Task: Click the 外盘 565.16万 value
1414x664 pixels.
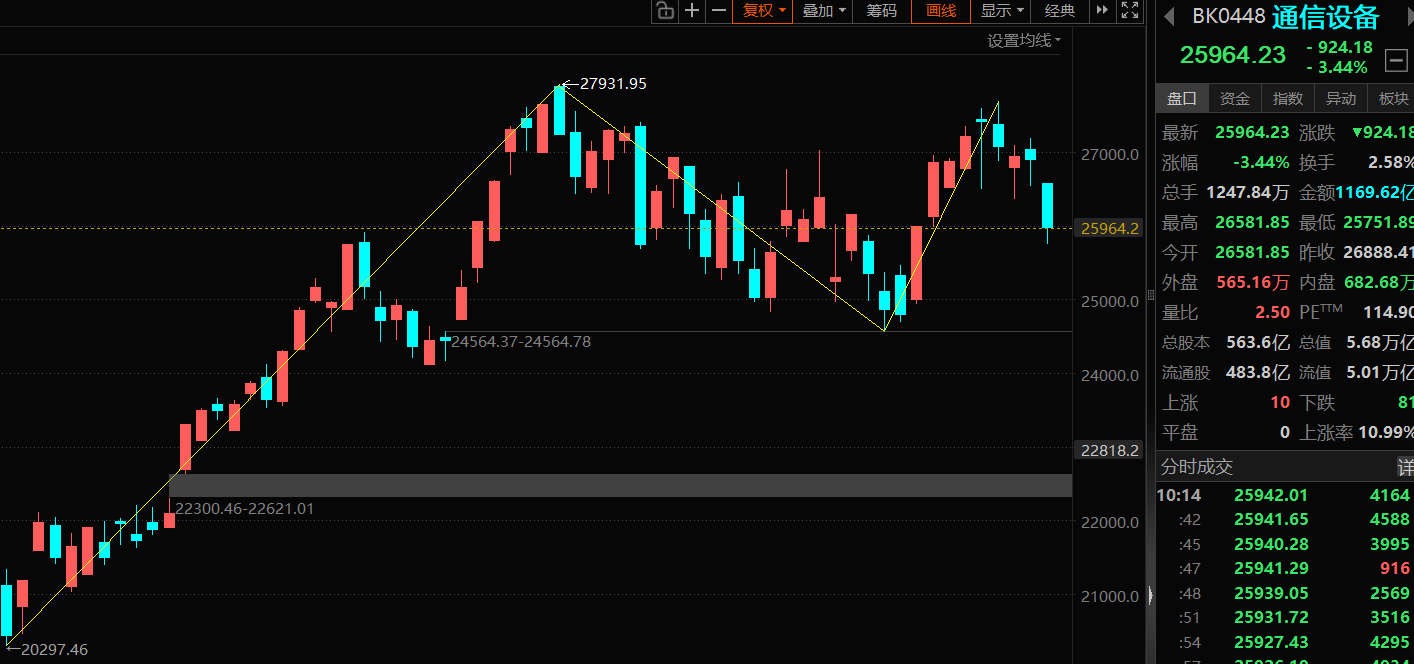Action: (x=1253, y=282)
